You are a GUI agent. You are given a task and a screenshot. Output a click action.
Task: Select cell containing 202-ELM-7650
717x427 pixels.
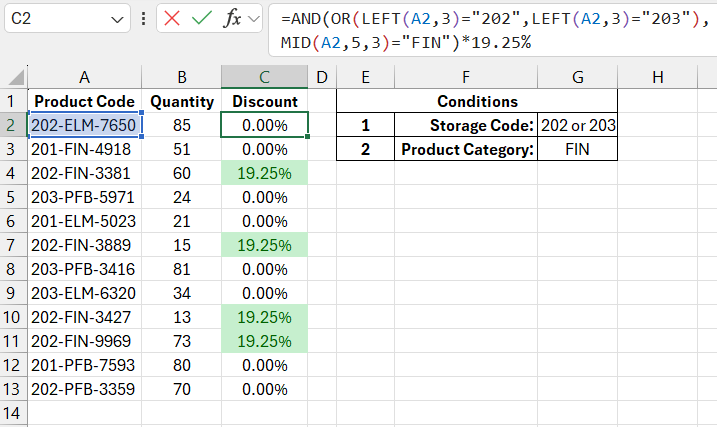(x=85, y=125)
